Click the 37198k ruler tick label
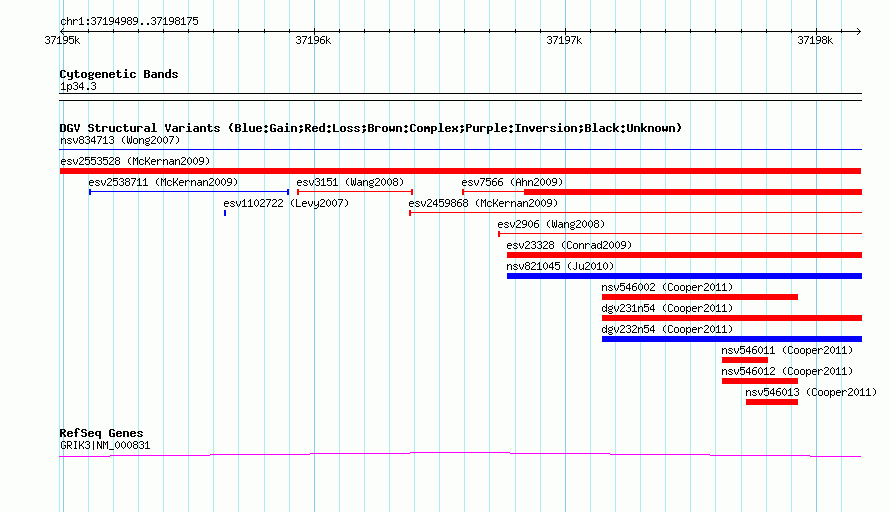Screen dimensions: 890x512 [815, 40]
